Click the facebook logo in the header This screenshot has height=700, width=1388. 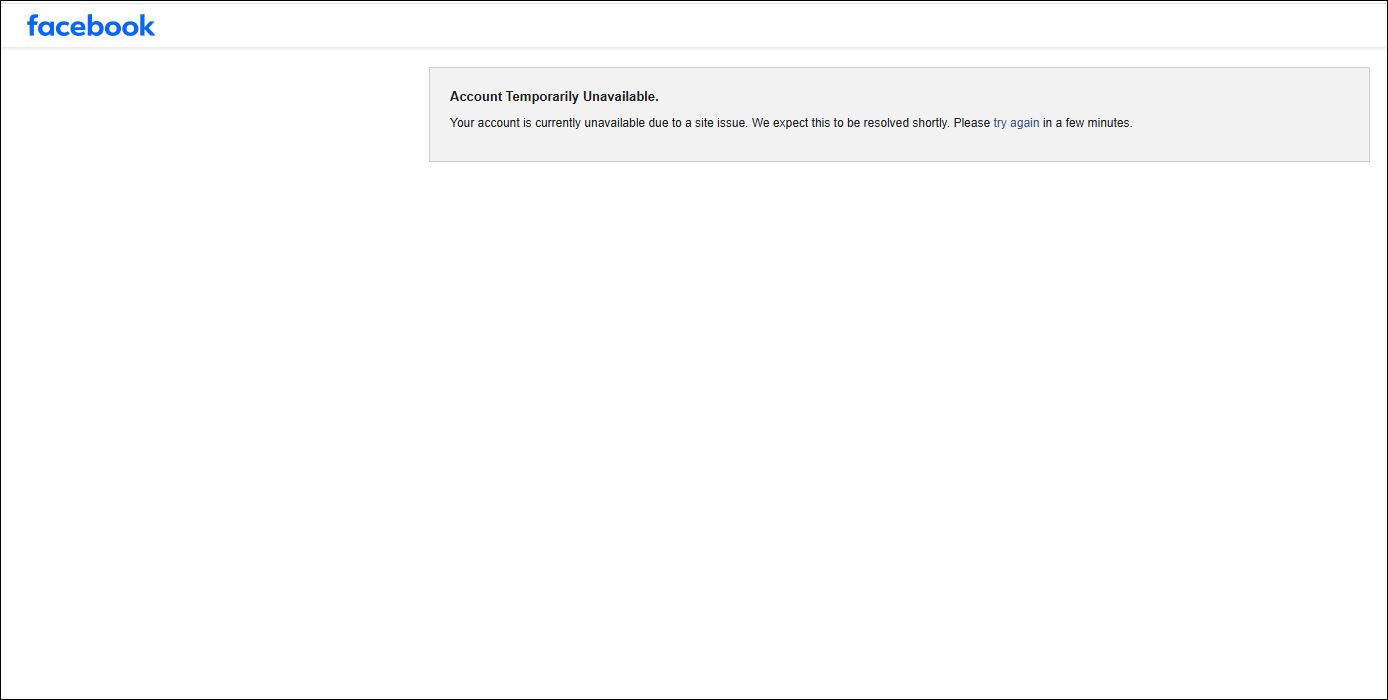(91, 25)
